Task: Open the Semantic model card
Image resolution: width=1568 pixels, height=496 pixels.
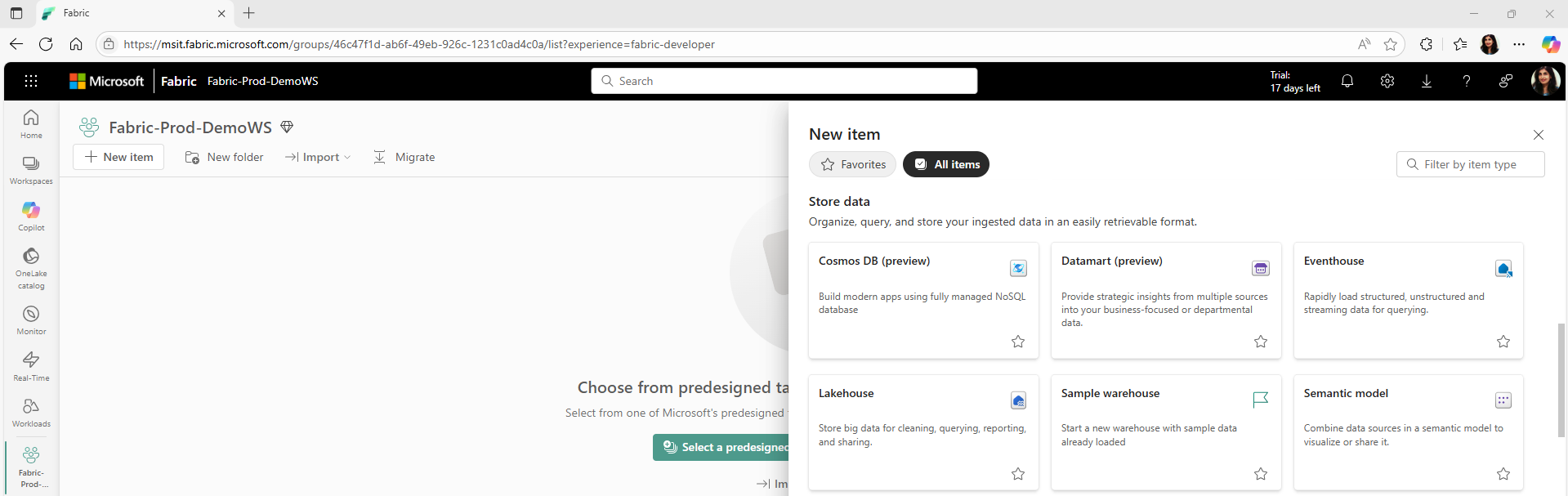Action: 1409,433
